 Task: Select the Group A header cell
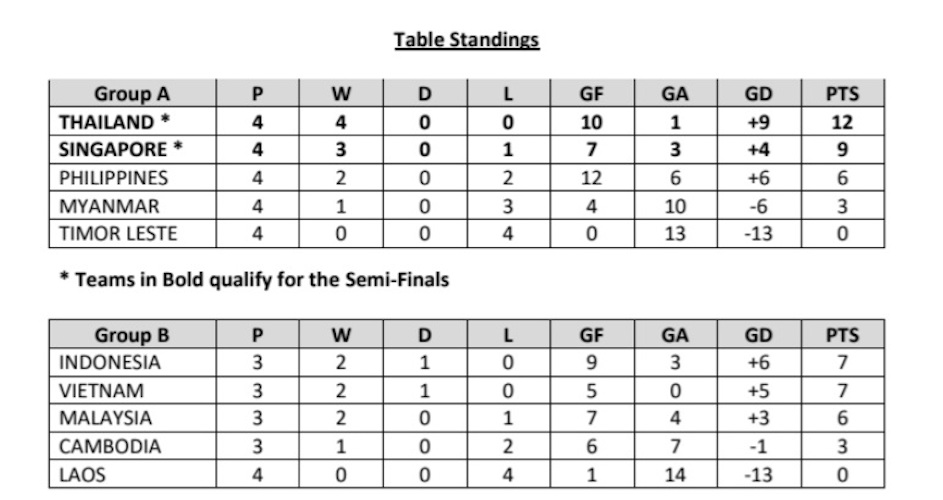[132, 95]
